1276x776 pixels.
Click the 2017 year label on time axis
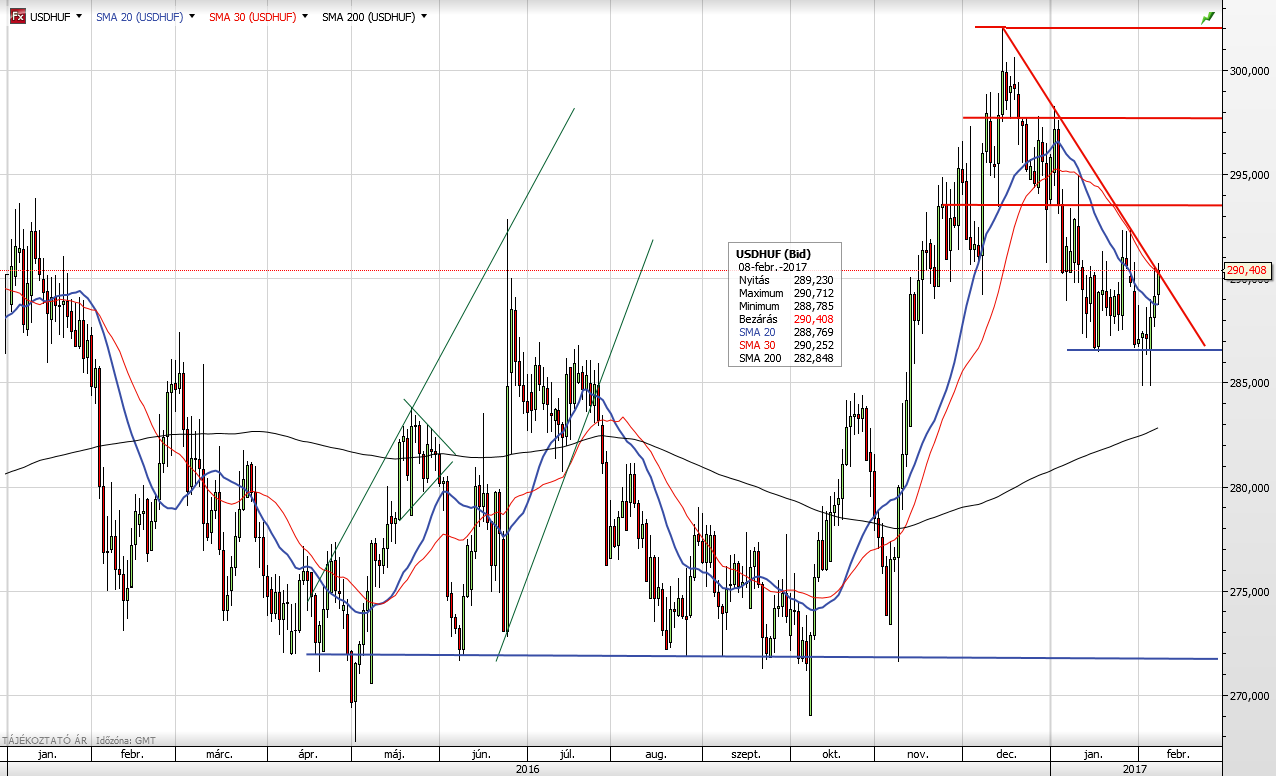click(x=1135, y=769)
